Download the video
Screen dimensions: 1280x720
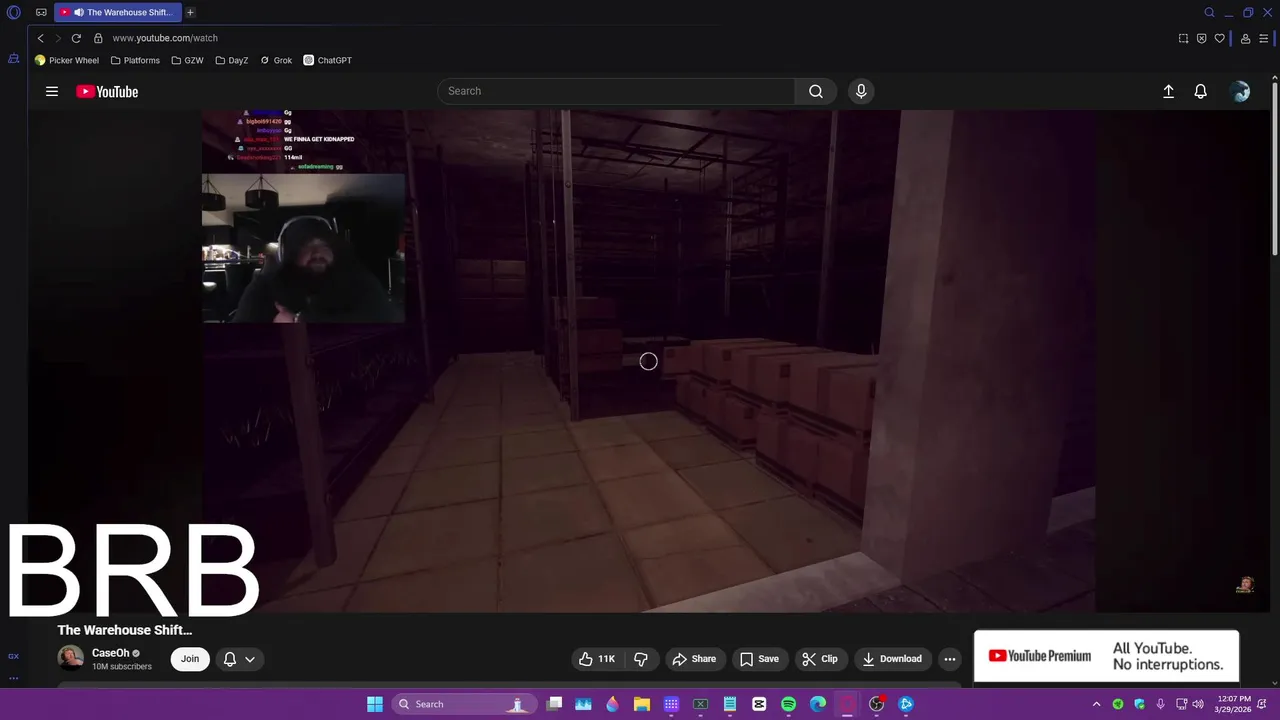click(x=892, y=659)
